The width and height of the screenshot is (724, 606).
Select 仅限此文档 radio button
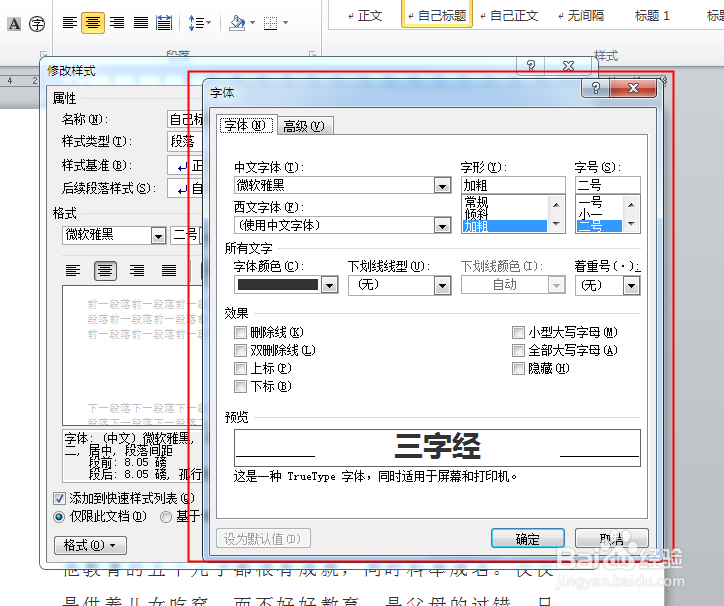[x=59, y=516]
